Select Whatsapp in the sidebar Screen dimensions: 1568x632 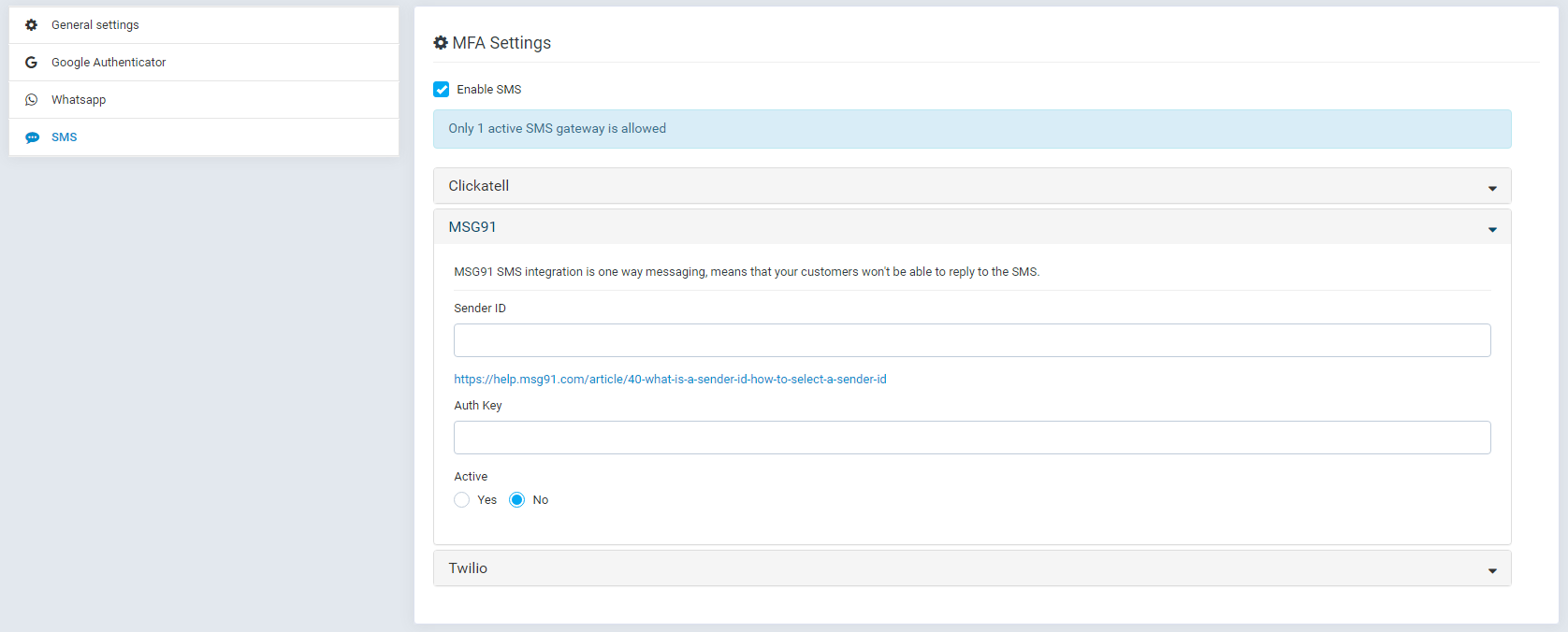[x=204, y=100]
